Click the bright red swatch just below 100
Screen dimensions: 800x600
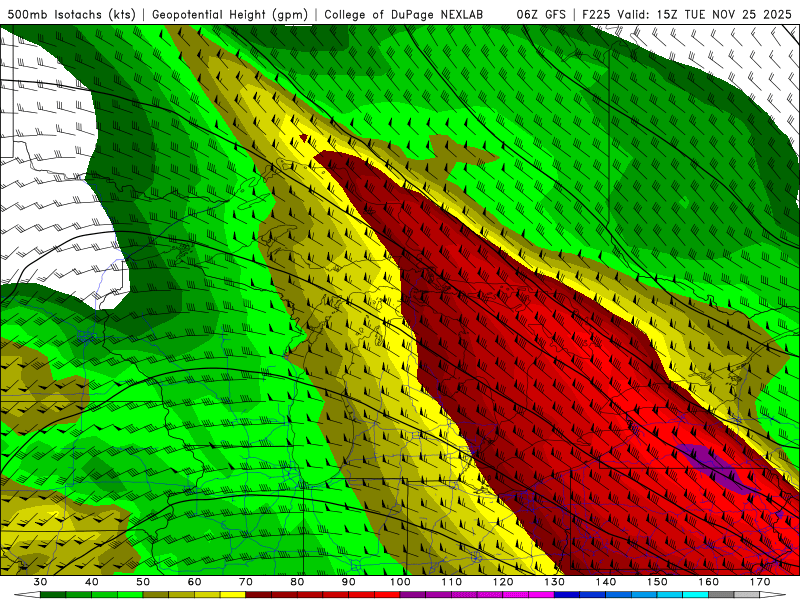(x=387, y=595)
